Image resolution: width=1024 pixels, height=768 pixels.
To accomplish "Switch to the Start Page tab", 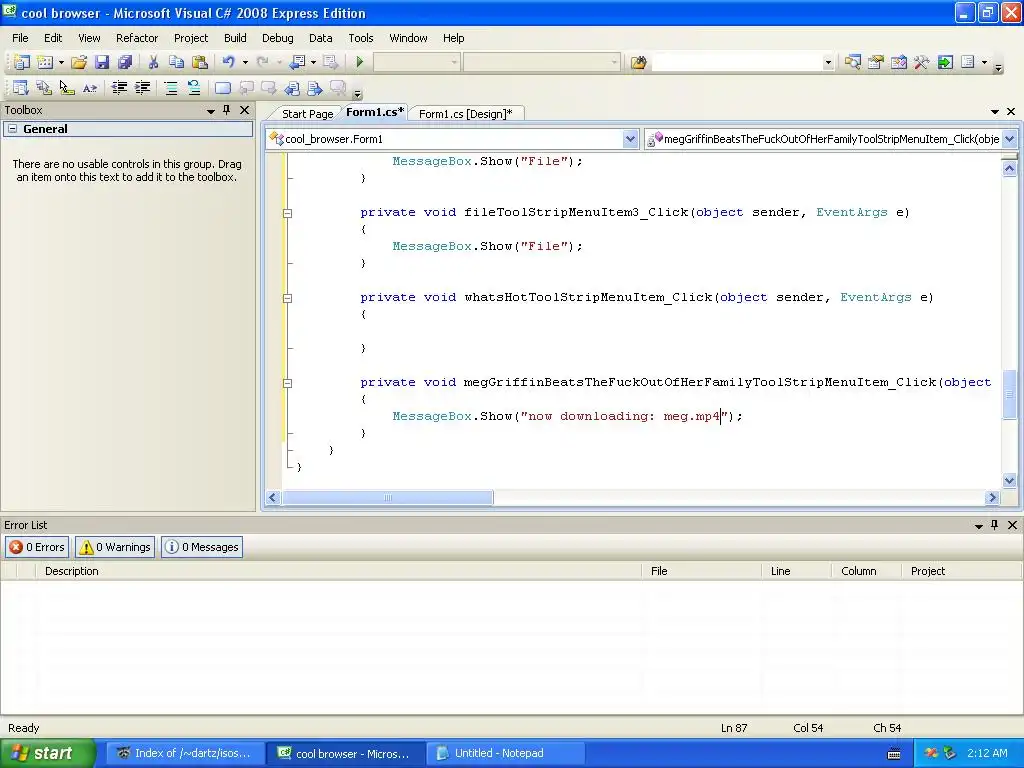I will pyautogui.click(x=307, y=114).
